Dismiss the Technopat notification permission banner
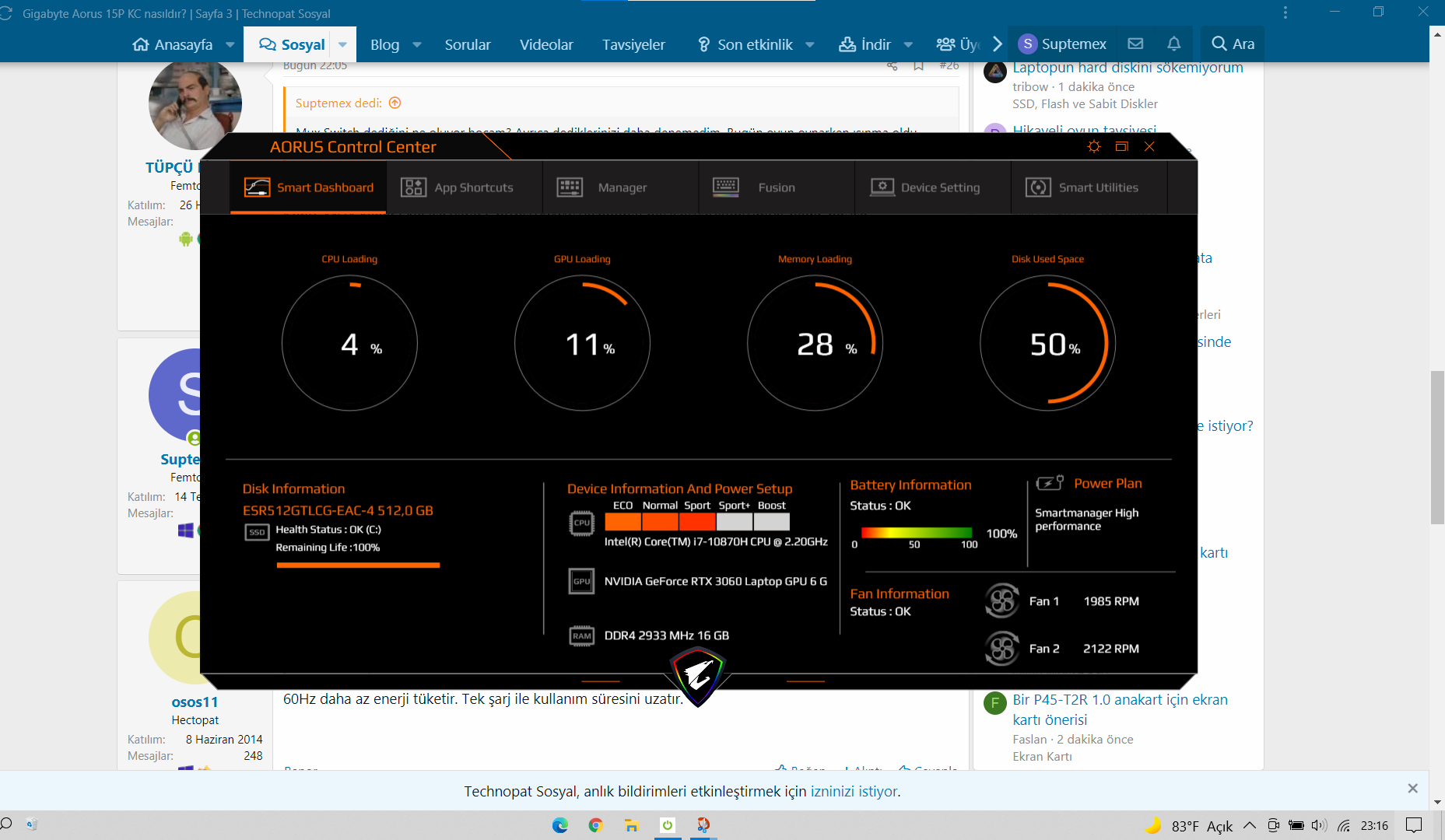This screenshot has height=840, width=1445. pos(1413,788)
